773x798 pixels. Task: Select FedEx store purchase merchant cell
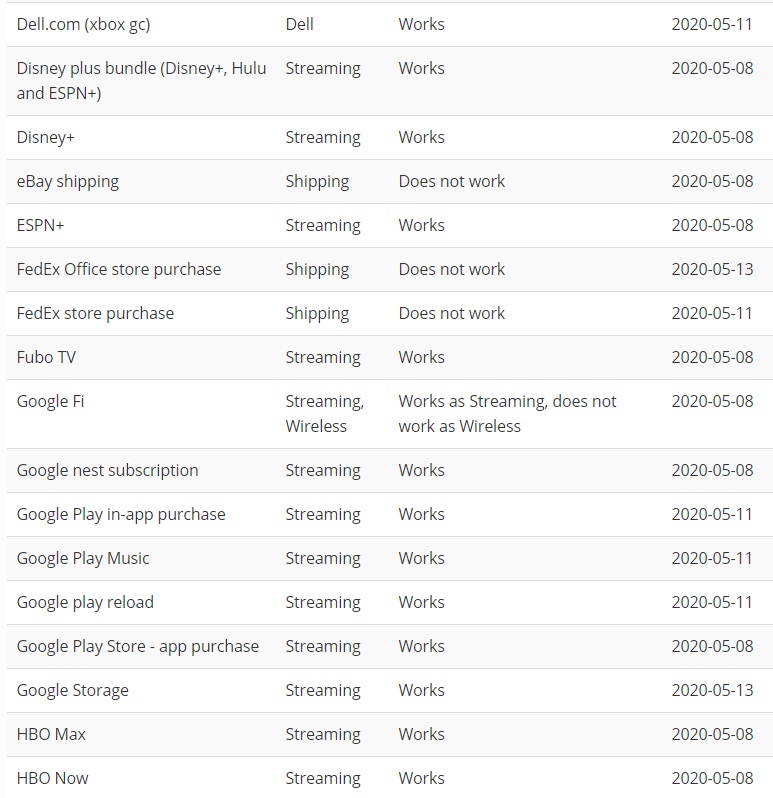95,314
